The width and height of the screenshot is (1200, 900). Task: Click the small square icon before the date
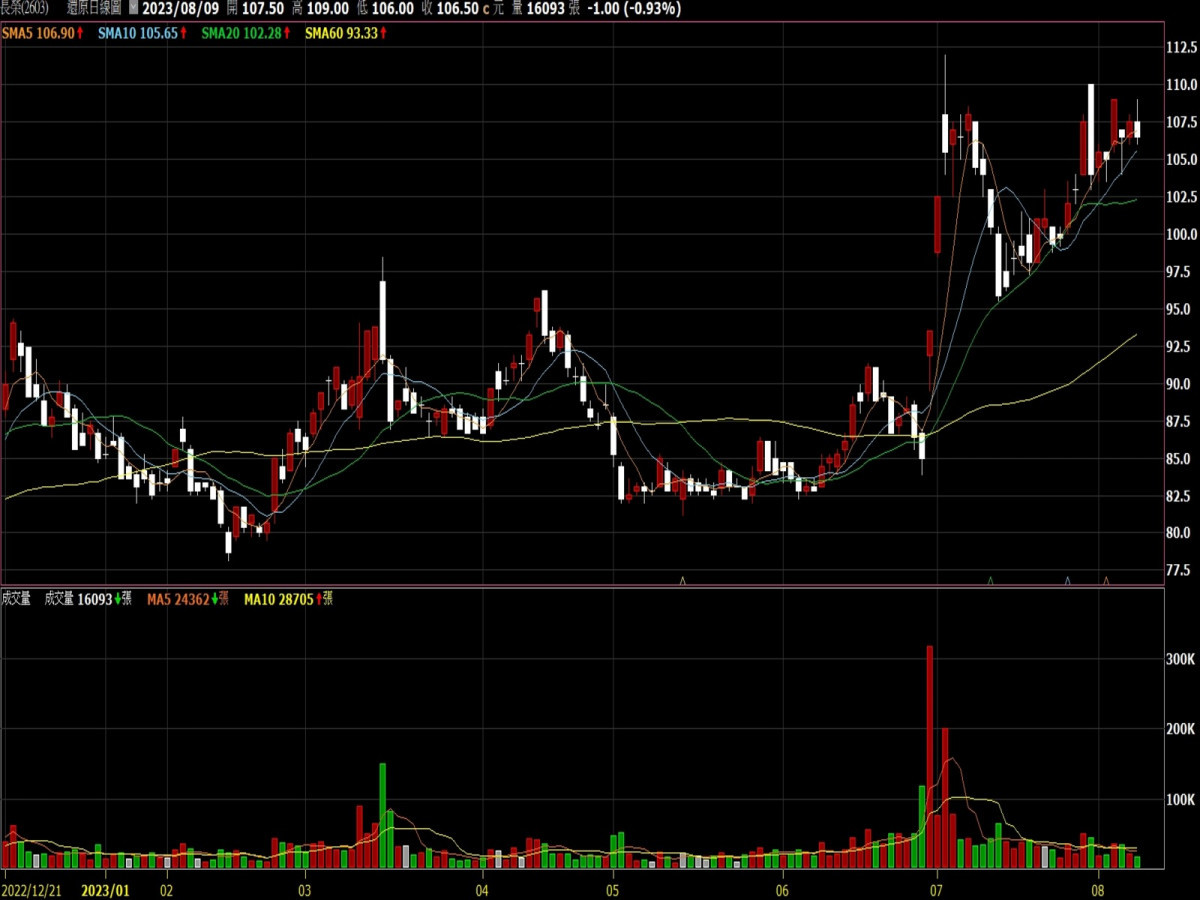(x=134, y=8)
